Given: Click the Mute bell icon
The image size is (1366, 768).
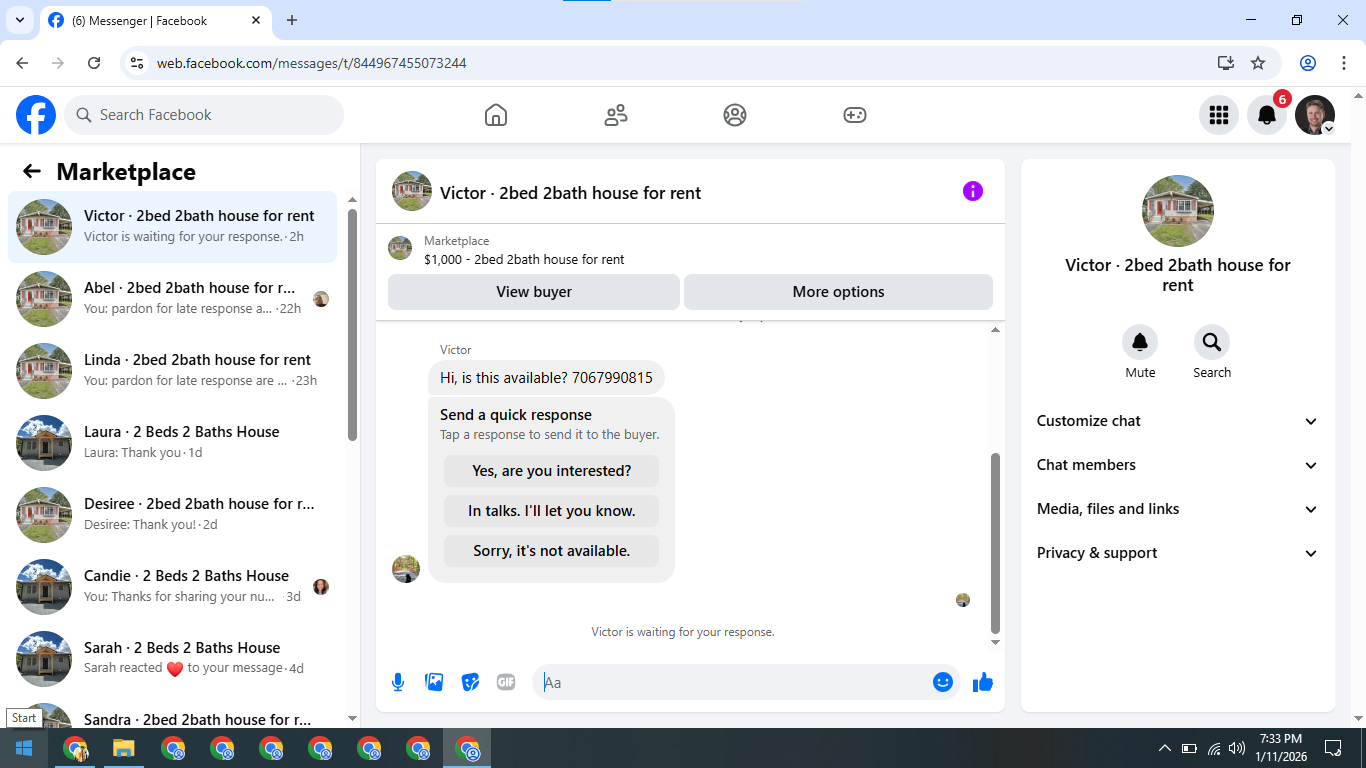Looking at the screenshot, I should (1140, 343).
